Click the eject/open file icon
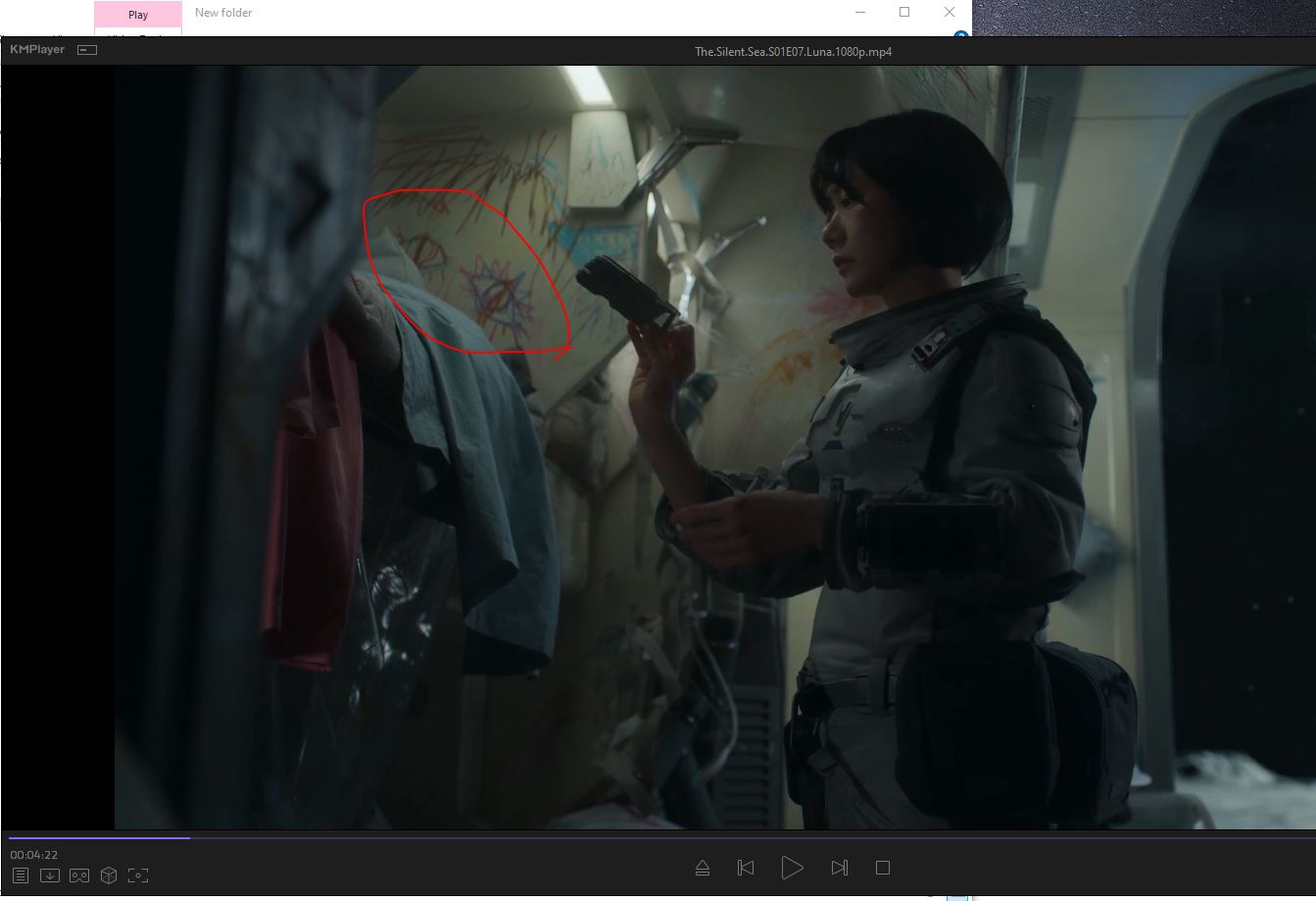Viewport: 1316px width, 901px height. coord(703,868)
